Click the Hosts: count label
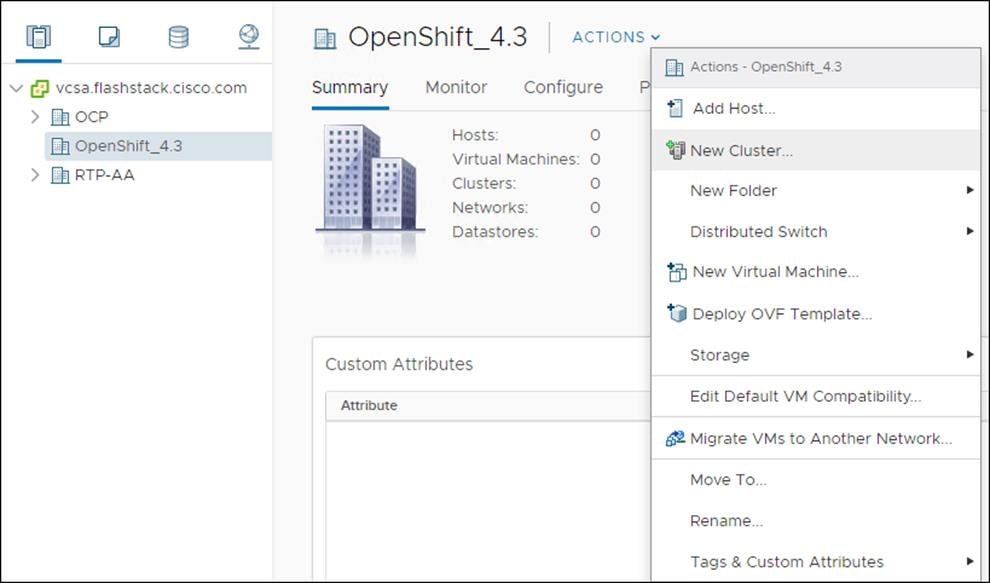This screenshot has width=990, height=583. click(x=475, y=135)
